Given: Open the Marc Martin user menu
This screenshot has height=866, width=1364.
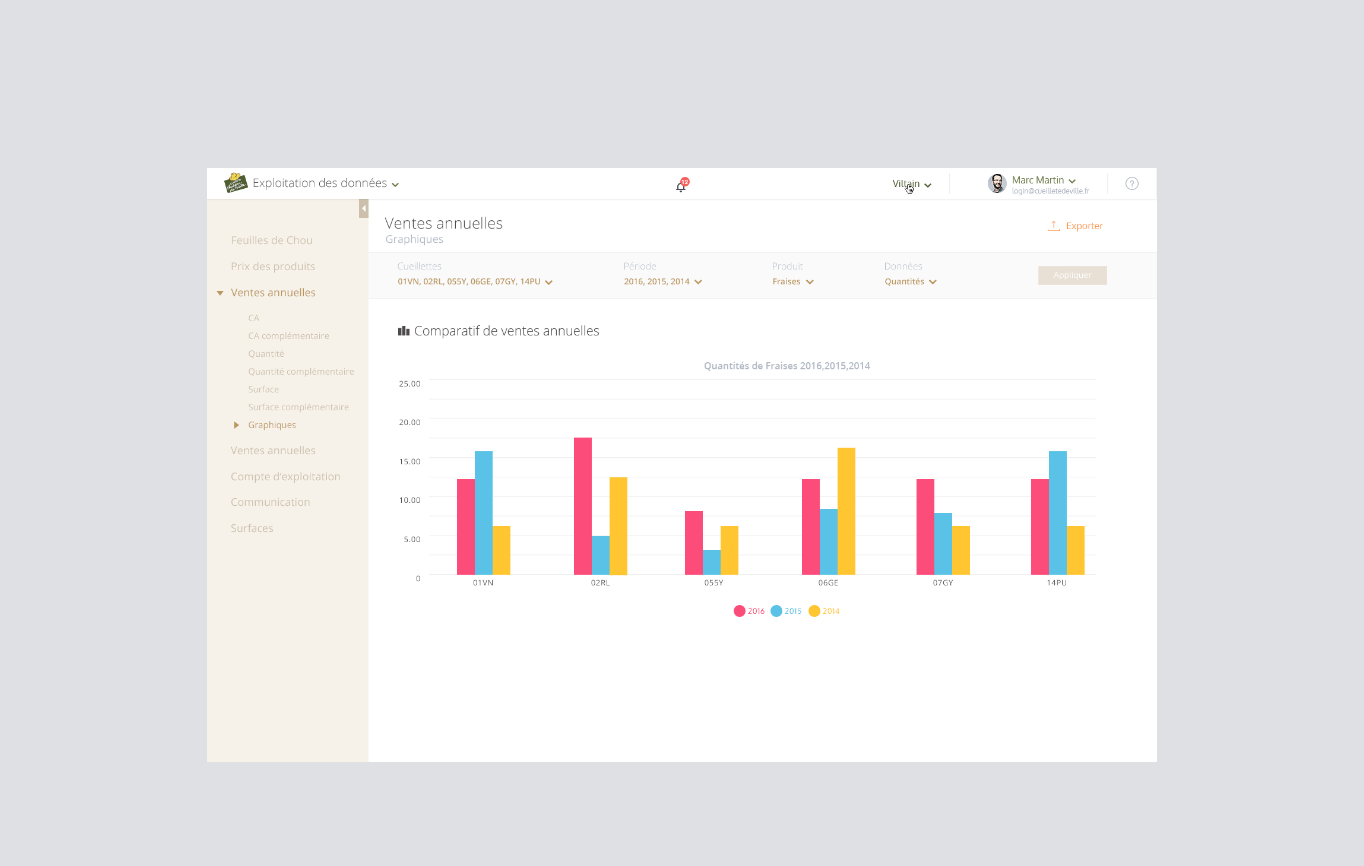Looking at the screenshot, I should 1044,180.
